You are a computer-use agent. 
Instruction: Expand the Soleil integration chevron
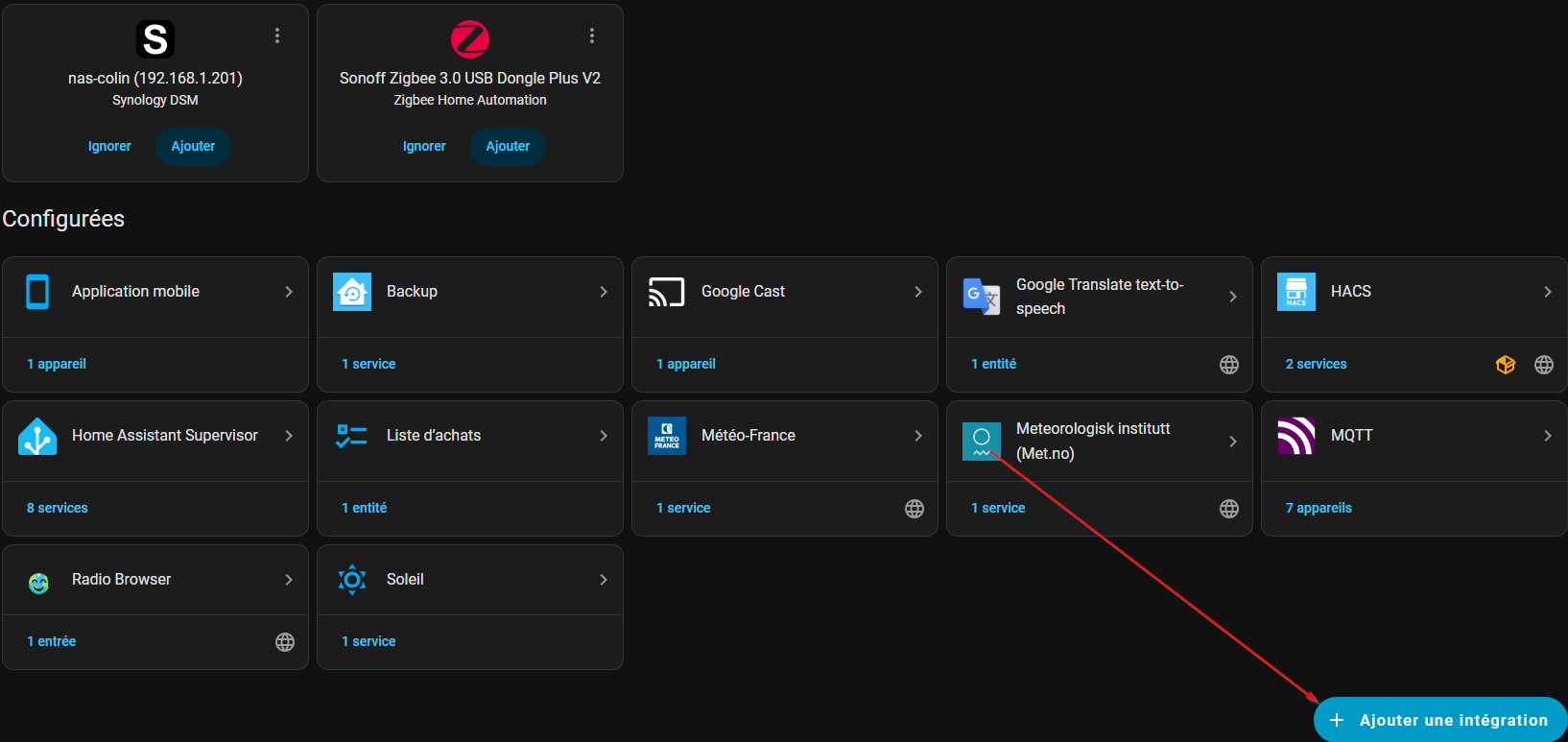[604, 580]
